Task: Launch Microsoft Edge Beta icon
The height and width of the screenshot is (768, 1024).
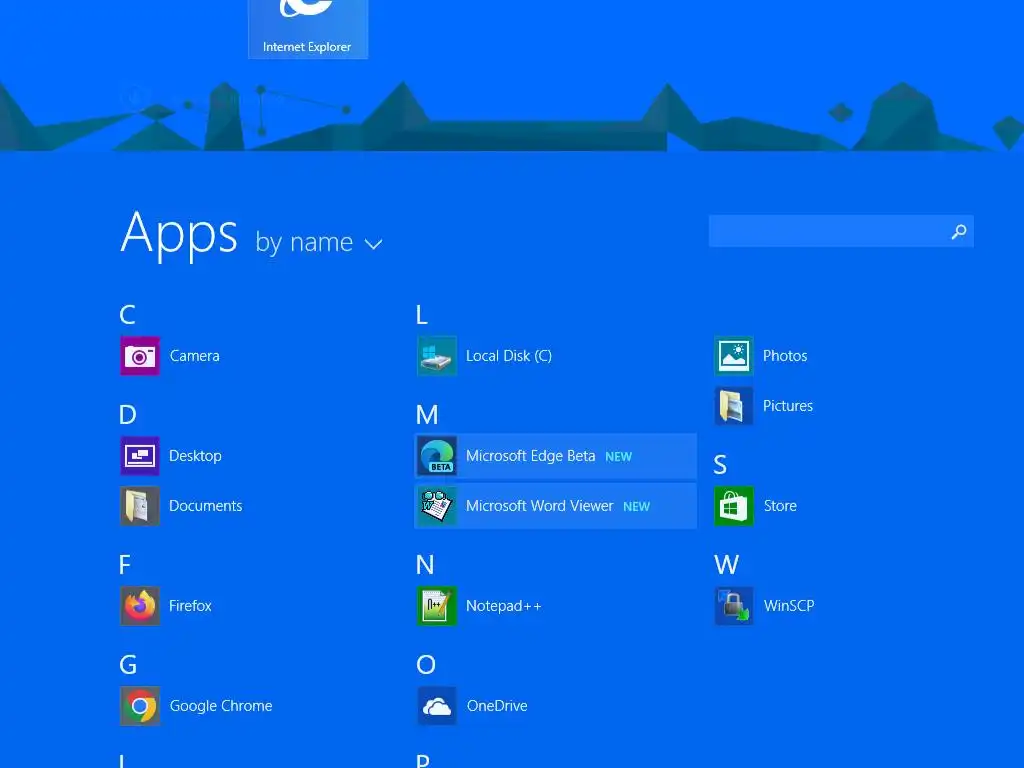Action: [437, 456]
